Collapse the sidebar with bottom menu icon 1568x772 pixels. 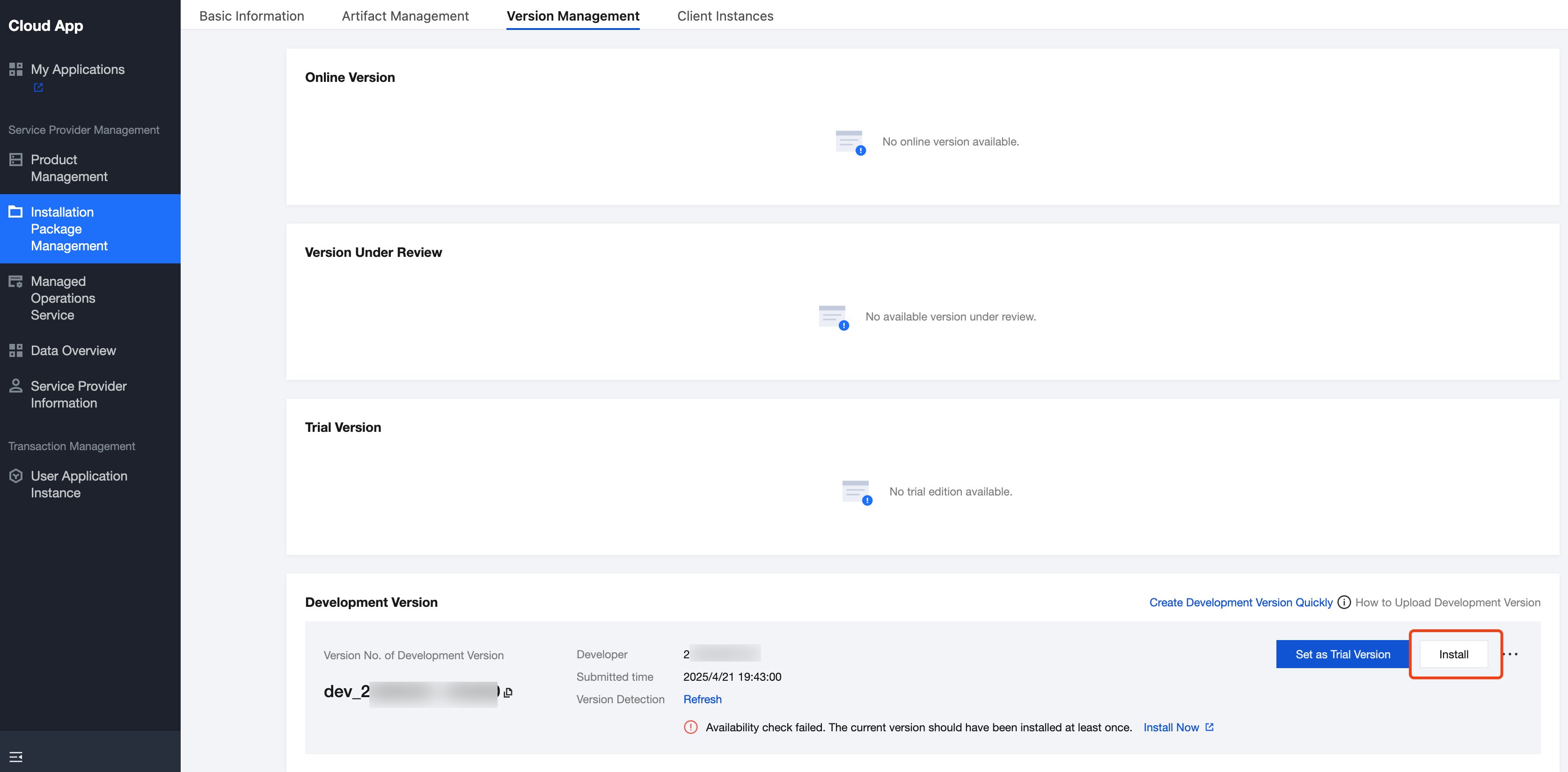coord(16,757)
